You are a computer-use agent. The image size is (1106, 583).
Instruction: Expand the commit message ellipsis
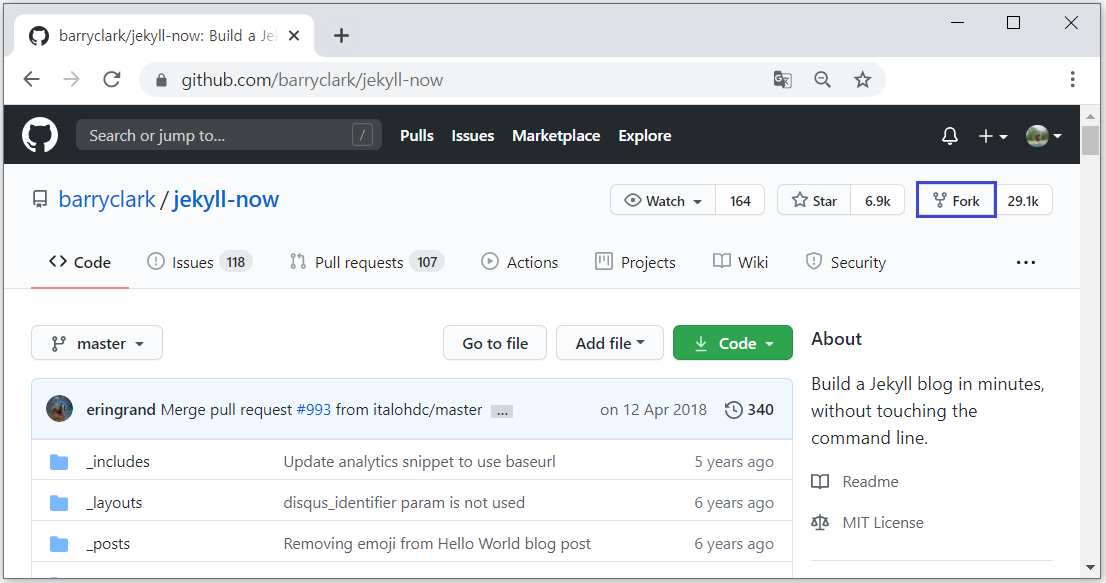[x=502, y=412]
